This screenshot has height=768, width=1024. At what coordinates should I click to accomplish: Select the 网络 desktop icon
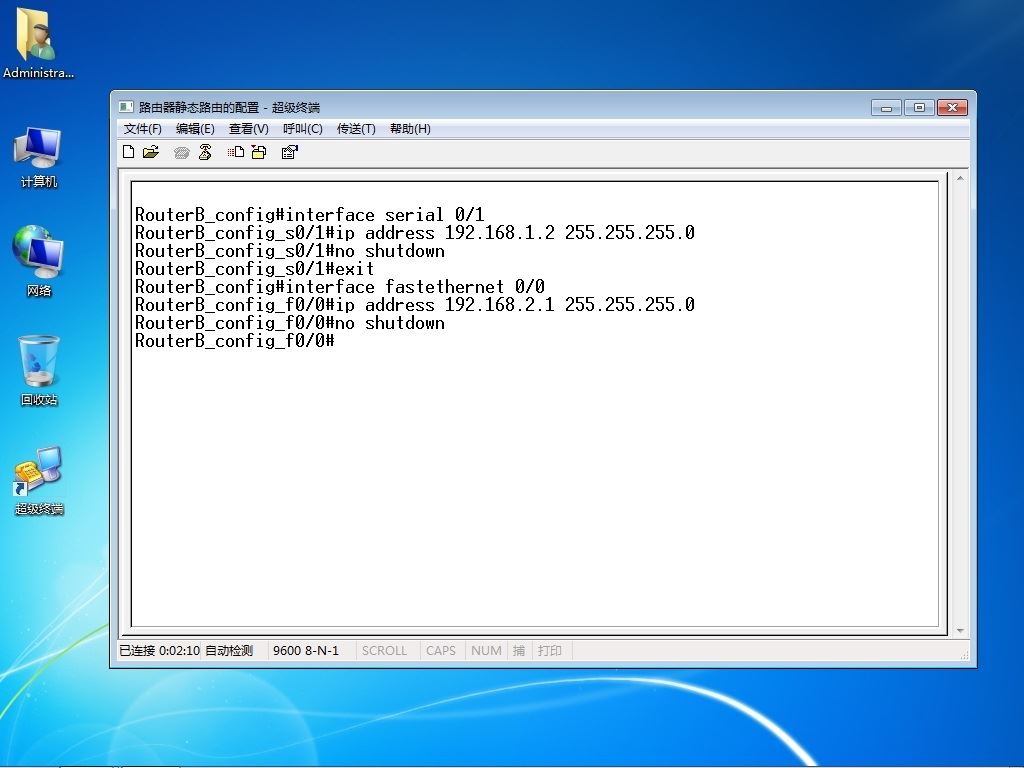click(x=39, y=261)
